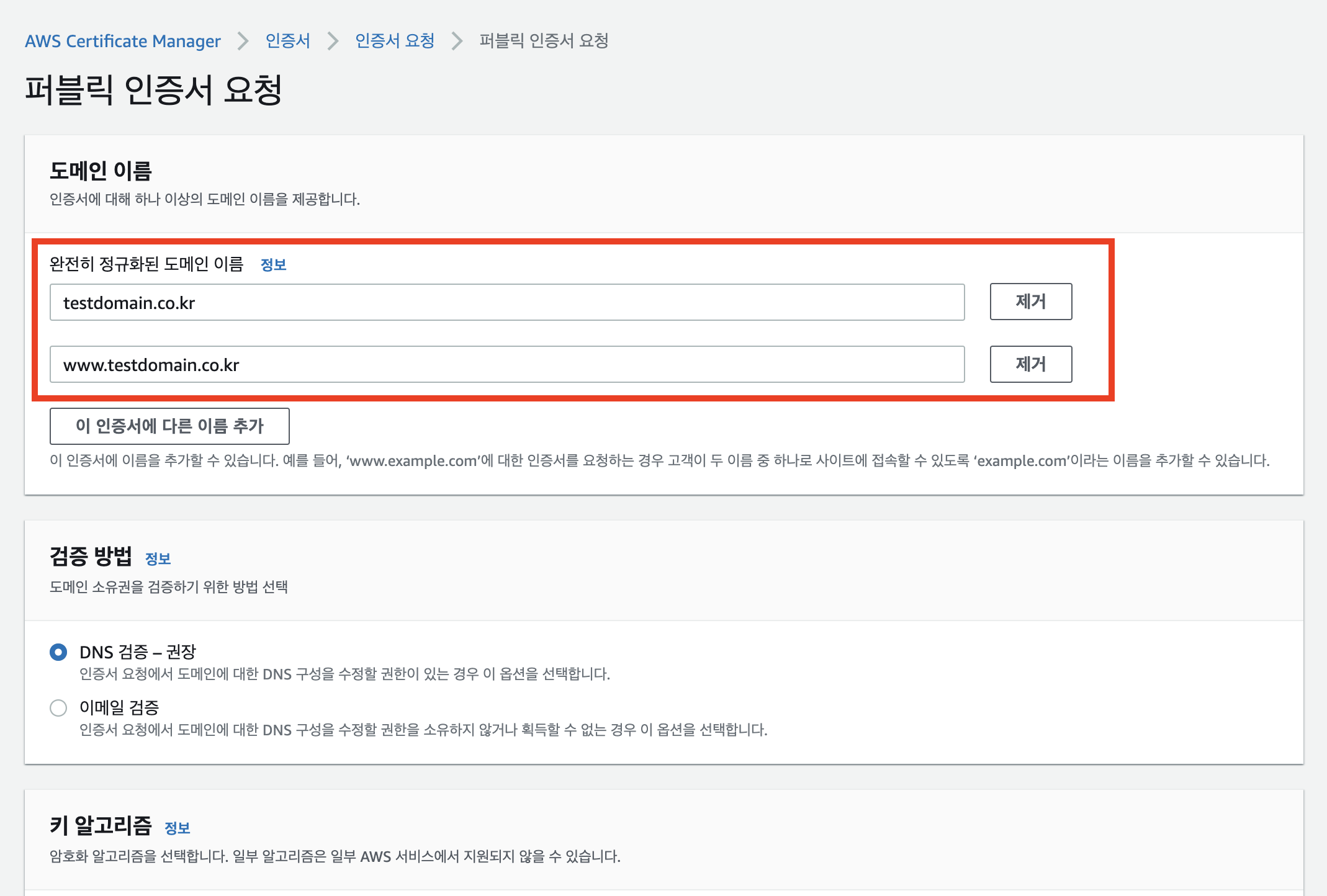Click the '이메일 검증' option label text
This screenshot has width=1327, height=896.
(119, 707)
